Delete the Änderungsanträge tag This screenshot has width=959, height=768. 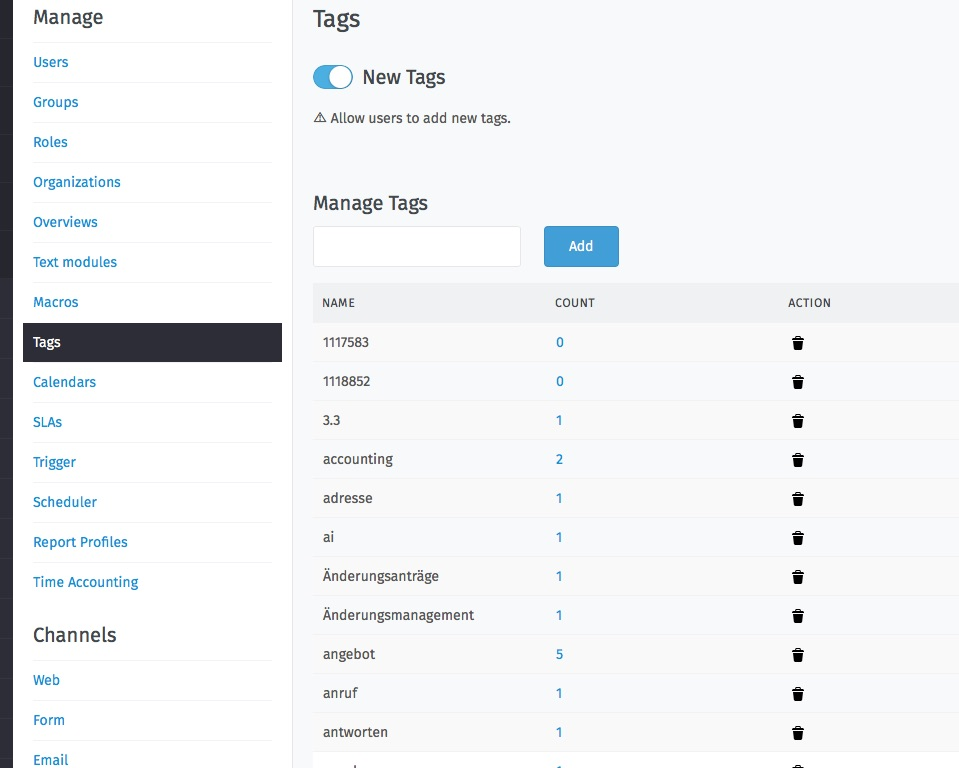point(797,576)
